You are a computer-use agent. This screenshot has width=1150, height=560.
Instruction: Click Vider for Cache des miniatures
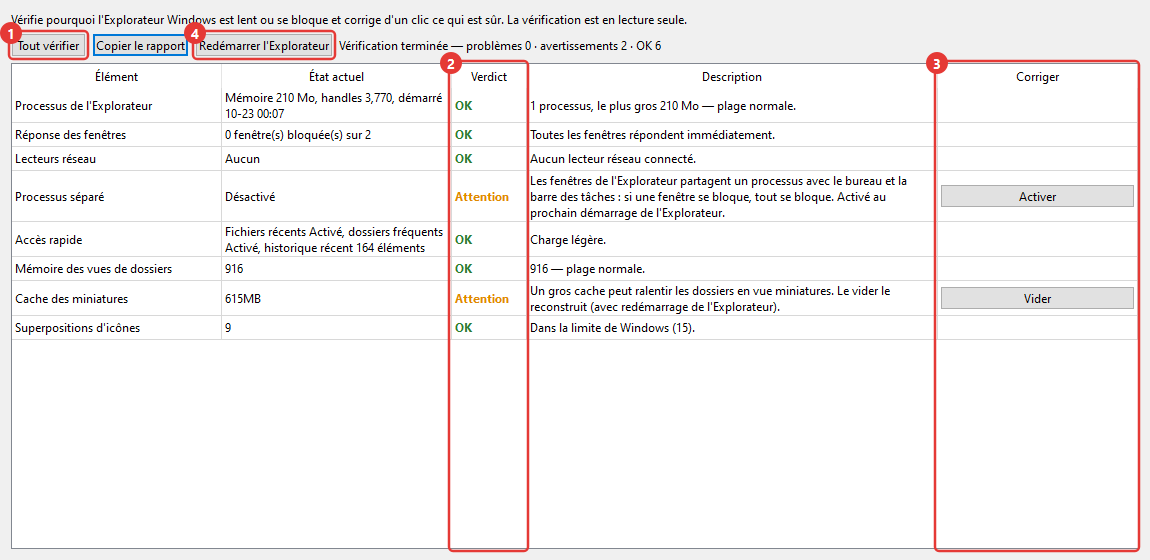point(1037,298)
